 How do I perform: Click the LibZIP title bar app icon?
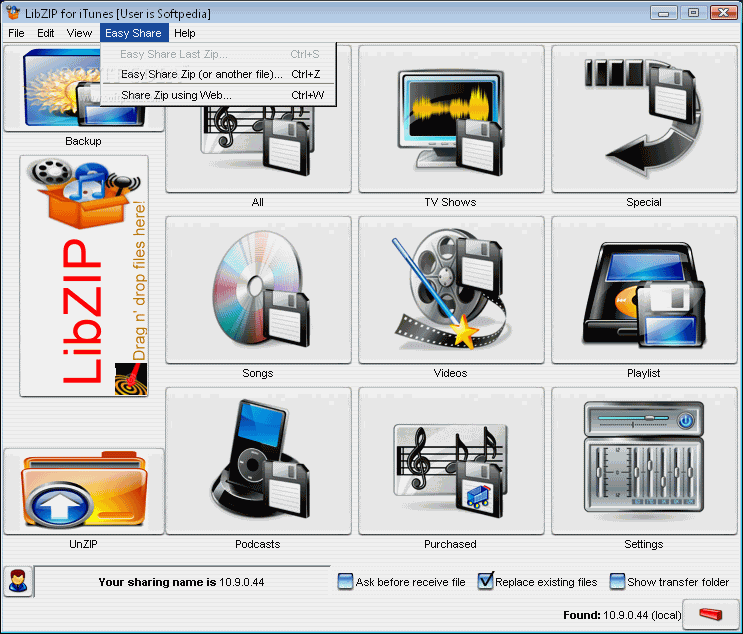coord(13,12)
